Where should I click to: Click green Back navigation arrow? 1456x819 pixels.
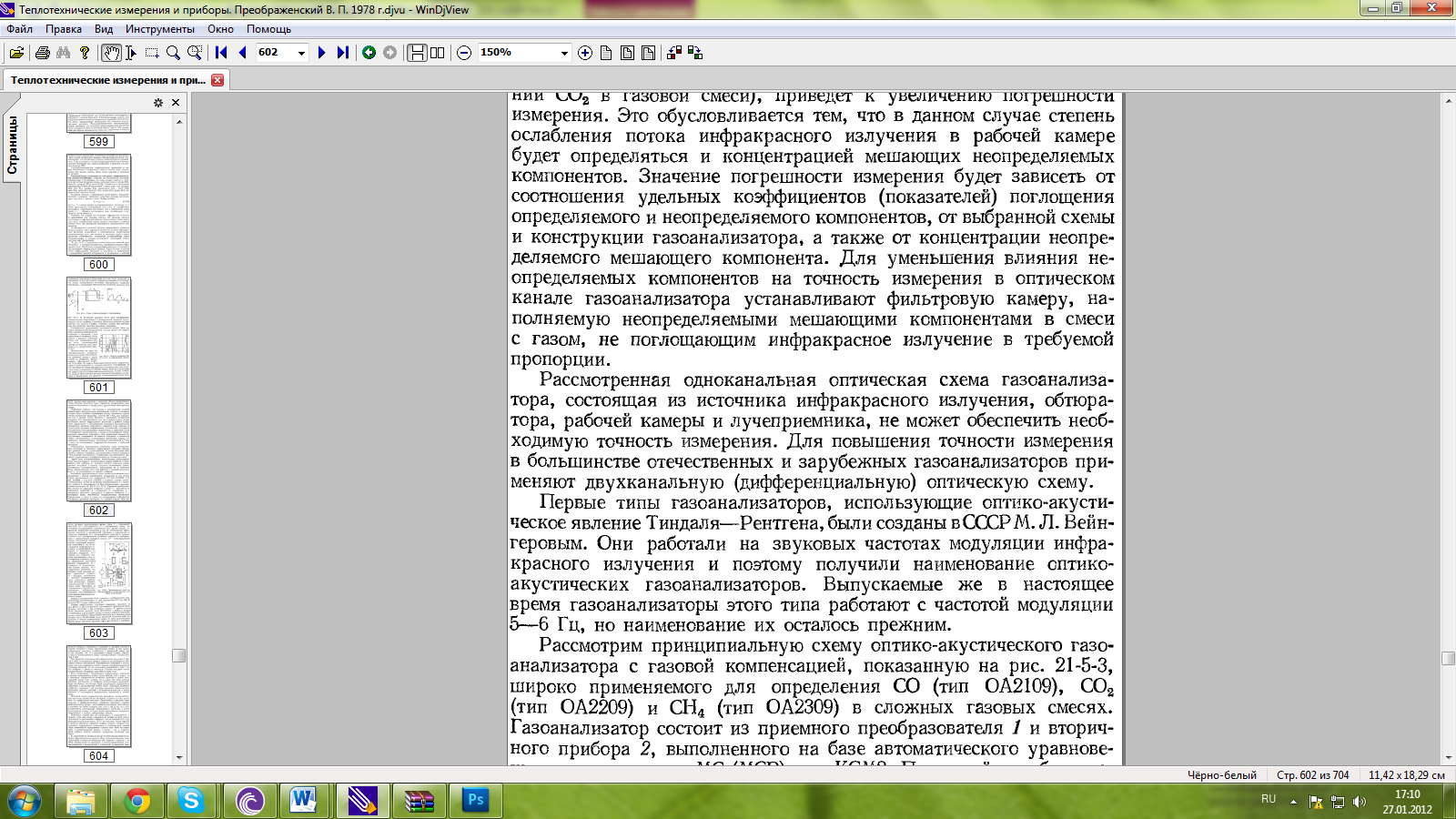coord(369,53)
